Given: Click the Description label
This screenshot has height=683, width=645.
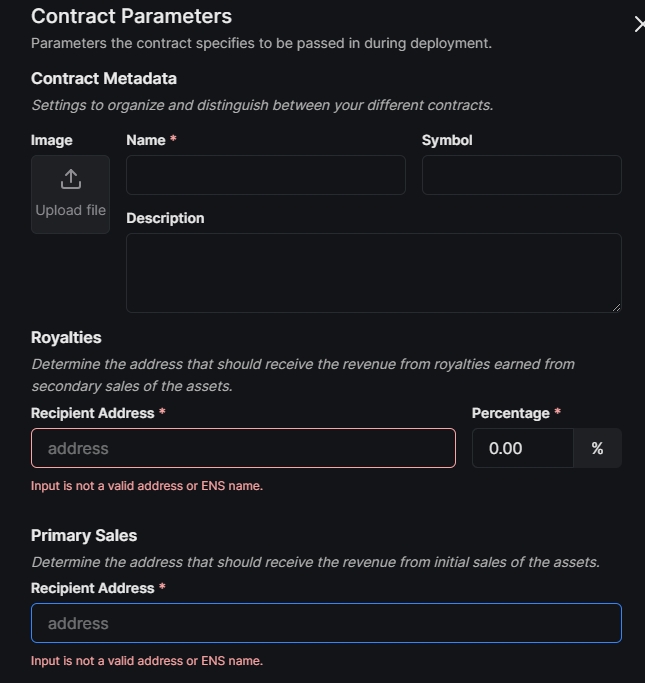Looking at the screenshot, I should (165, 218).
